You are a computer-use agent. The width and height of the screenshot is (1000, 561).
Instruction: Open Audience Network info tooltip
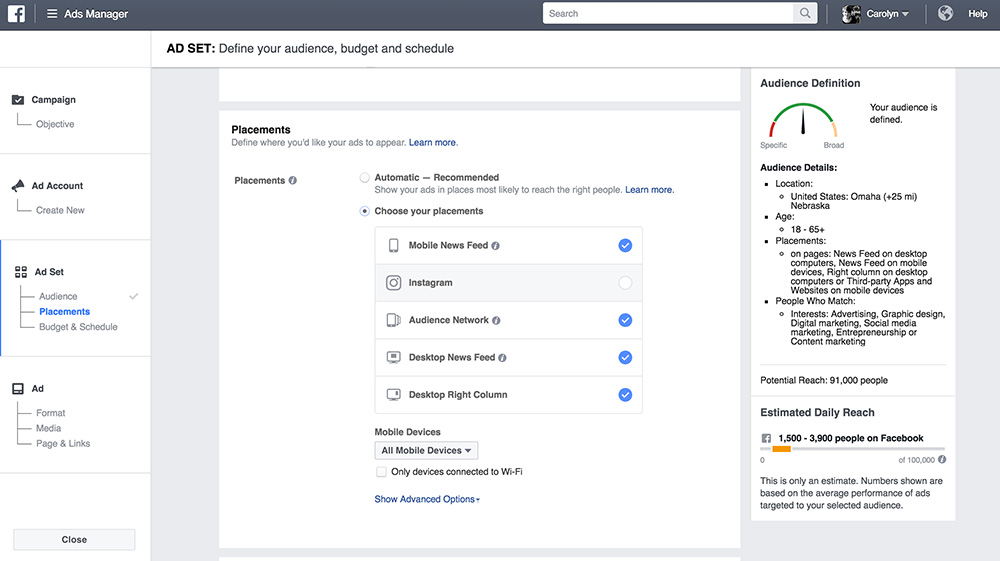(496, 320)
